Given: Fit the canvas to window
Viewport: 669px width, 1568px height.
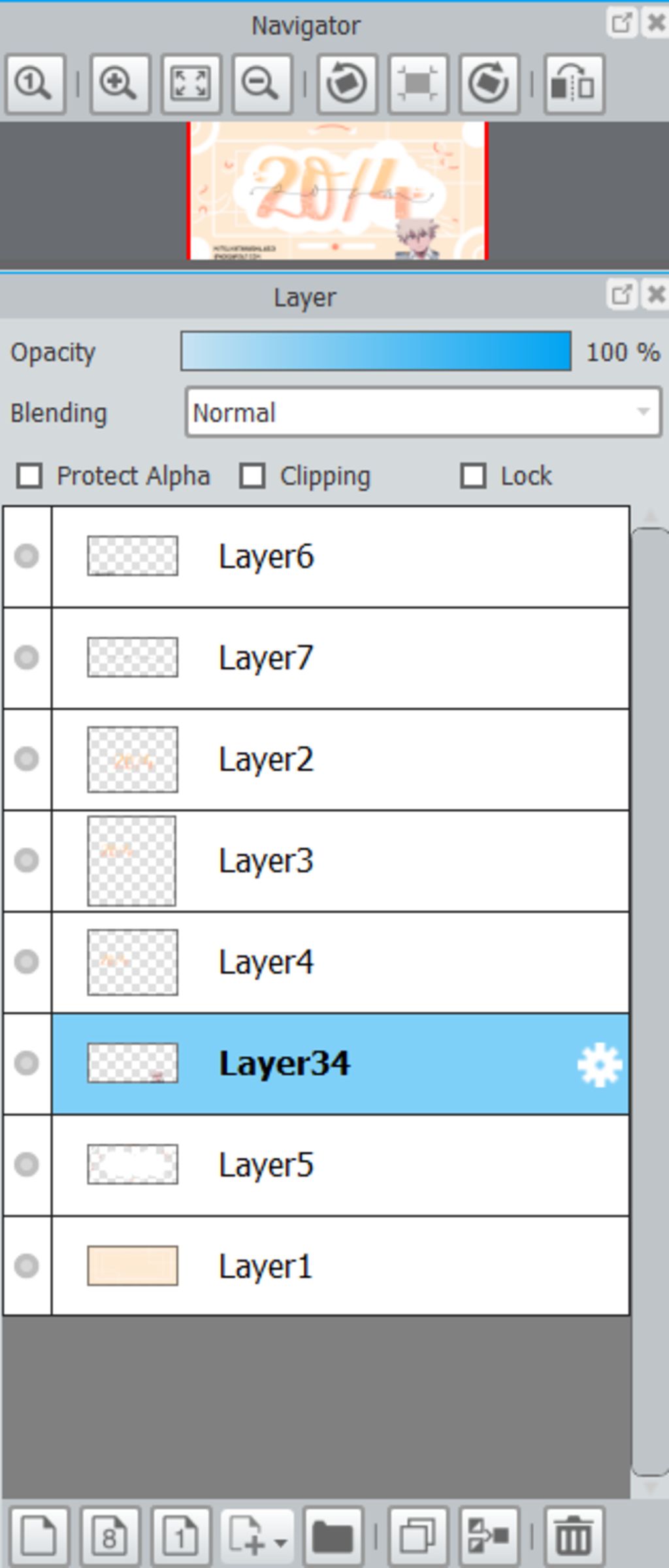Looking at the screenshot, I should tap(191, 84).
